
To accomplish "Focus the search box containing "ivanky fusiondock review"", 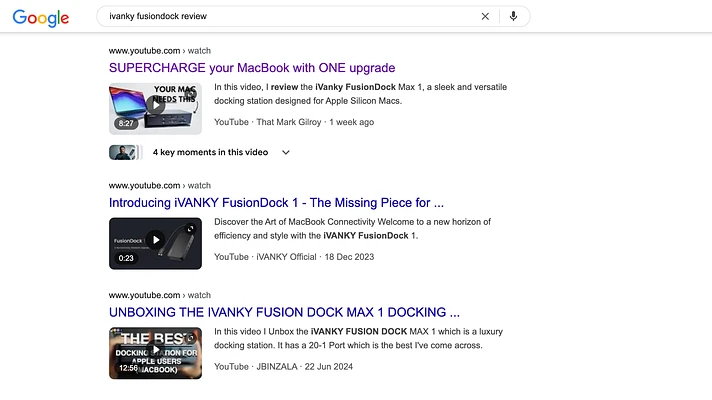I will pos(290,17).
